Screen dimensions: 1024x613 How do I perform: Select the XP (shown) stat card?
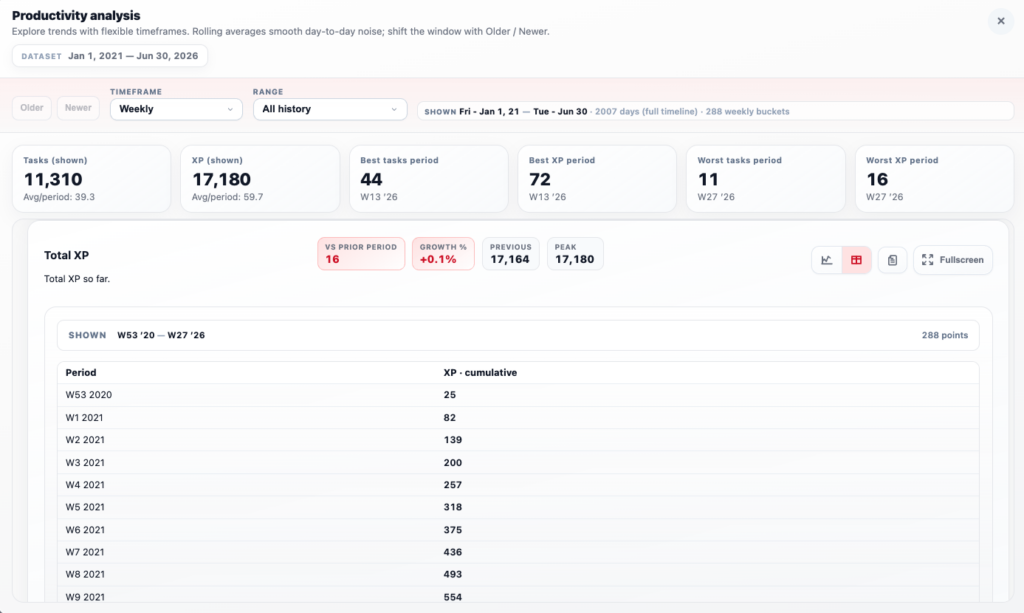pos(260,179)
